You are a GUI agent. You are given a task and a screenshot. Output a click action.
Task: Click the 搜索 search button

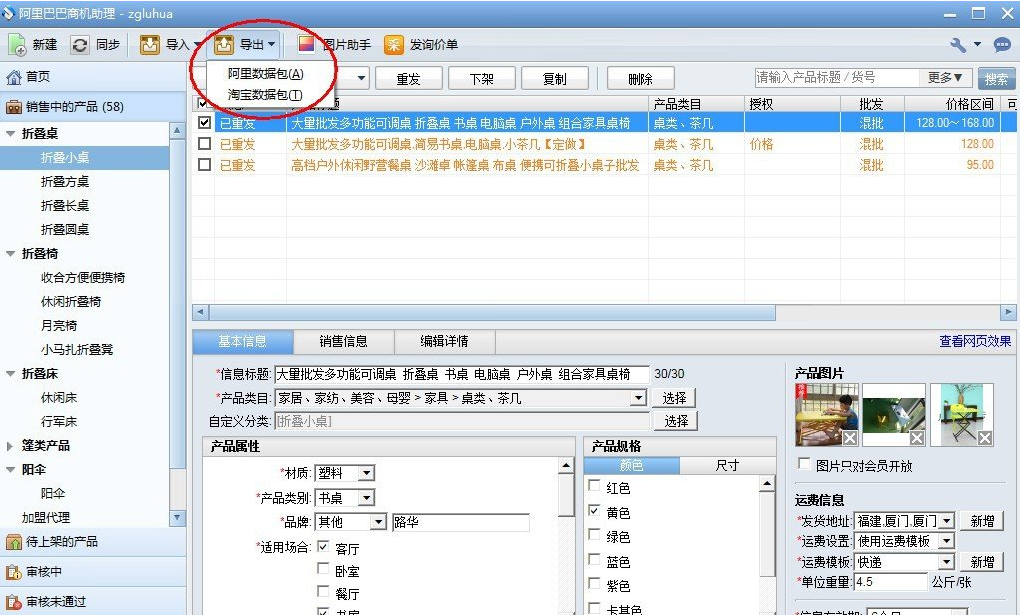(996, 79)
